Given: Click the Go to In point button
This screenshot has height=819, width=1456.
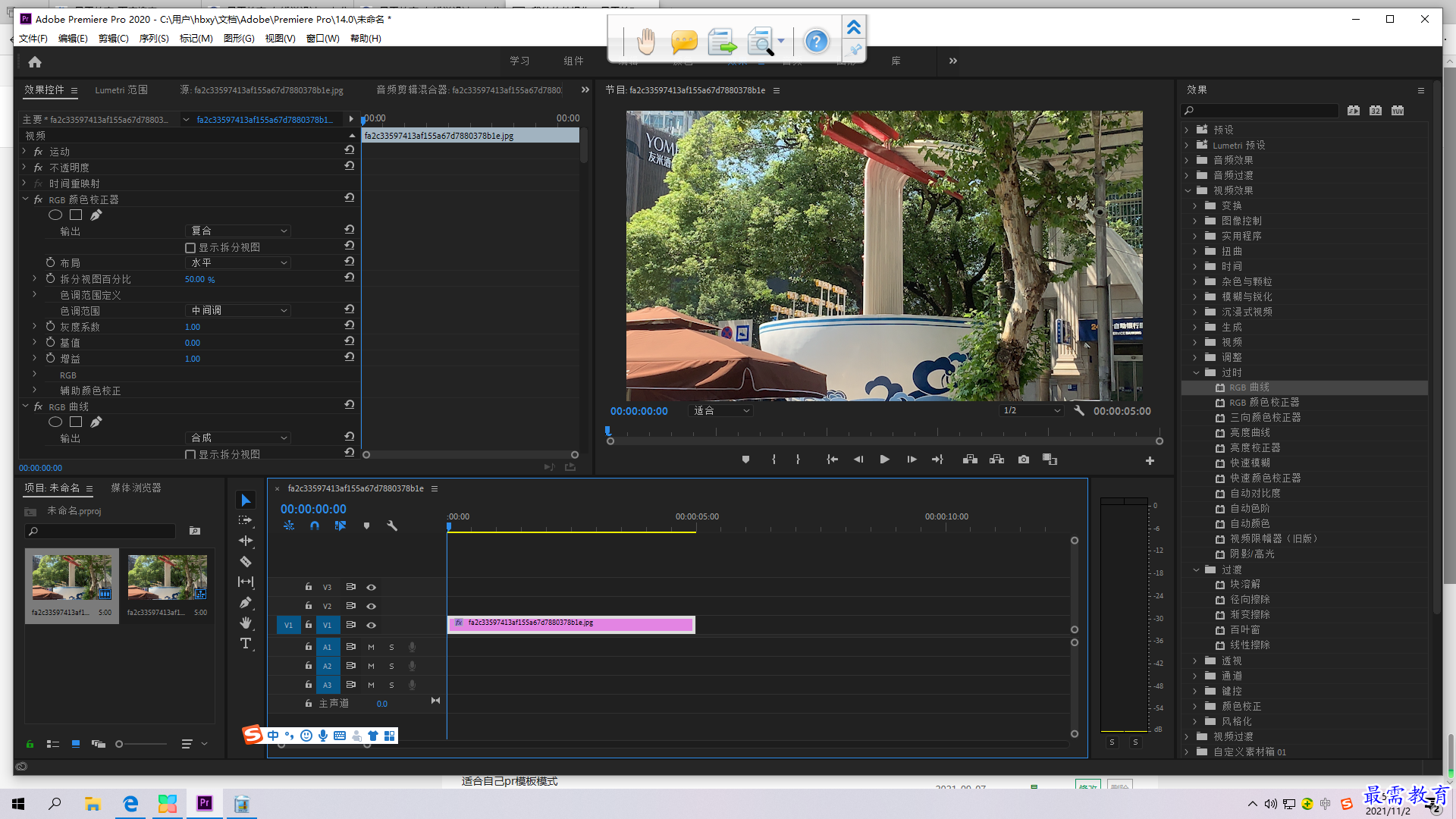Looking at the screenshot, I should (x=832, y=460).
